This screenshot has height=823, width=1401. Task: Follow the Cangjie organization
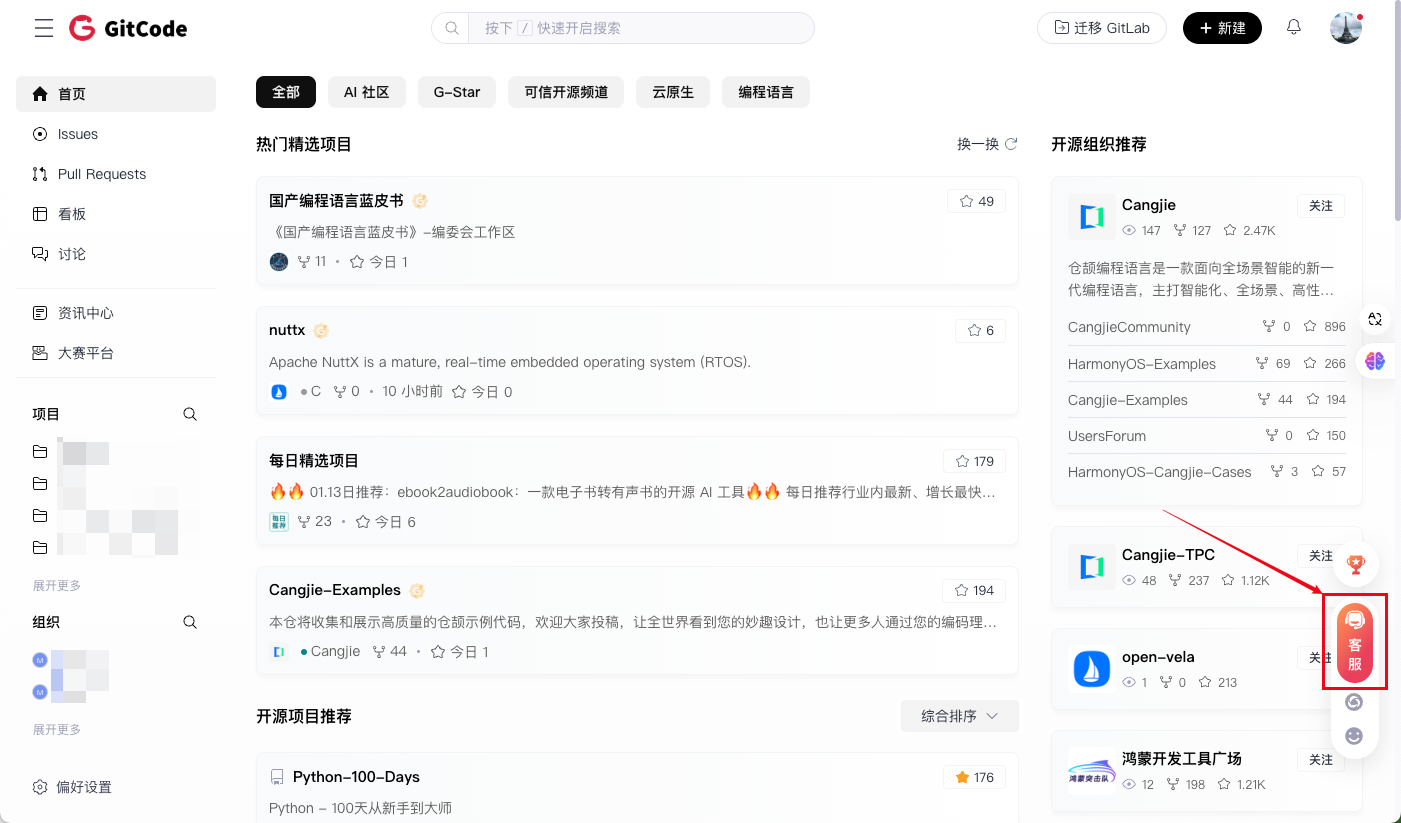(x=1320, y=205)
